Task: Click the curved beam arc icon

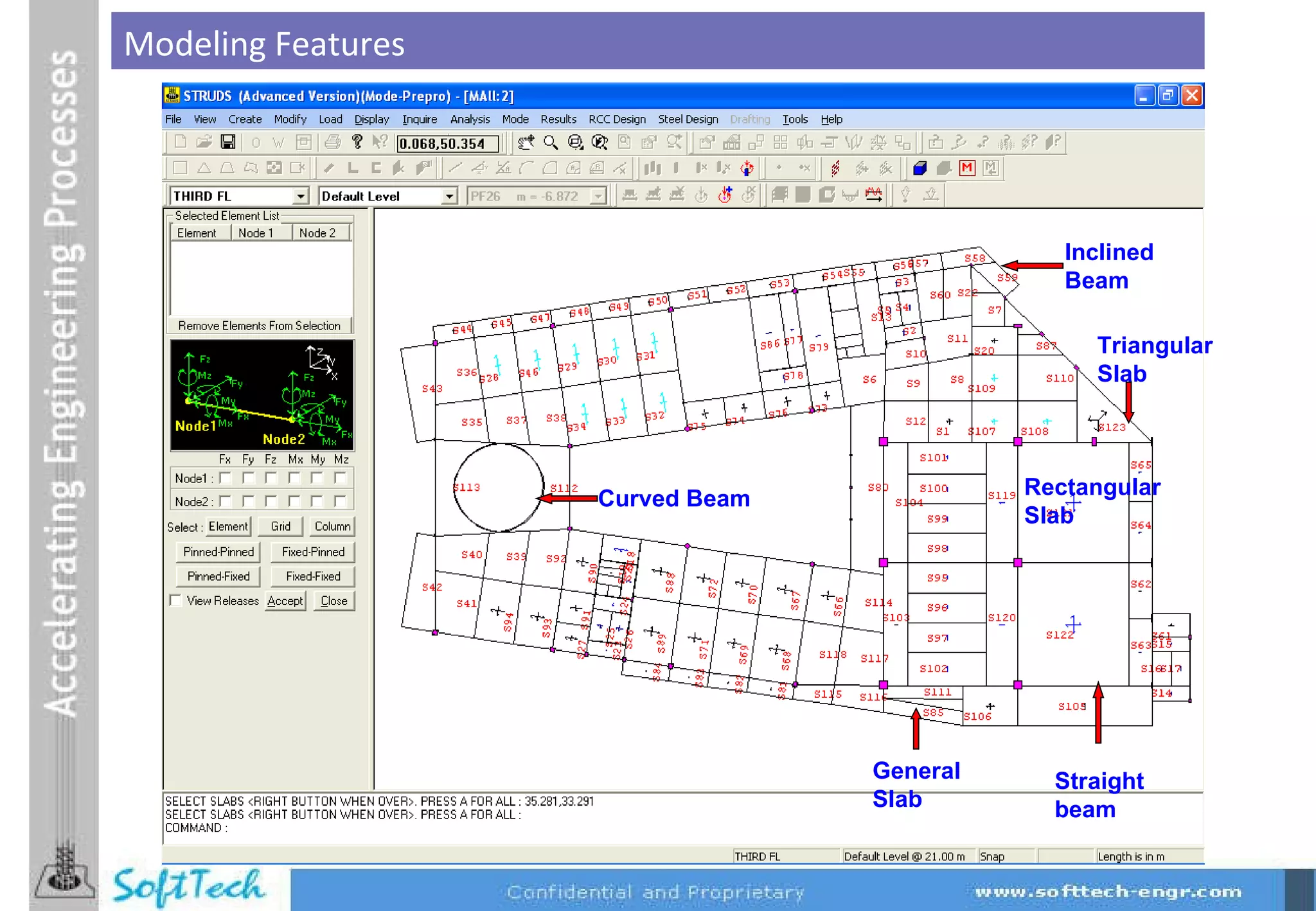Action: [x=526, y=168]
